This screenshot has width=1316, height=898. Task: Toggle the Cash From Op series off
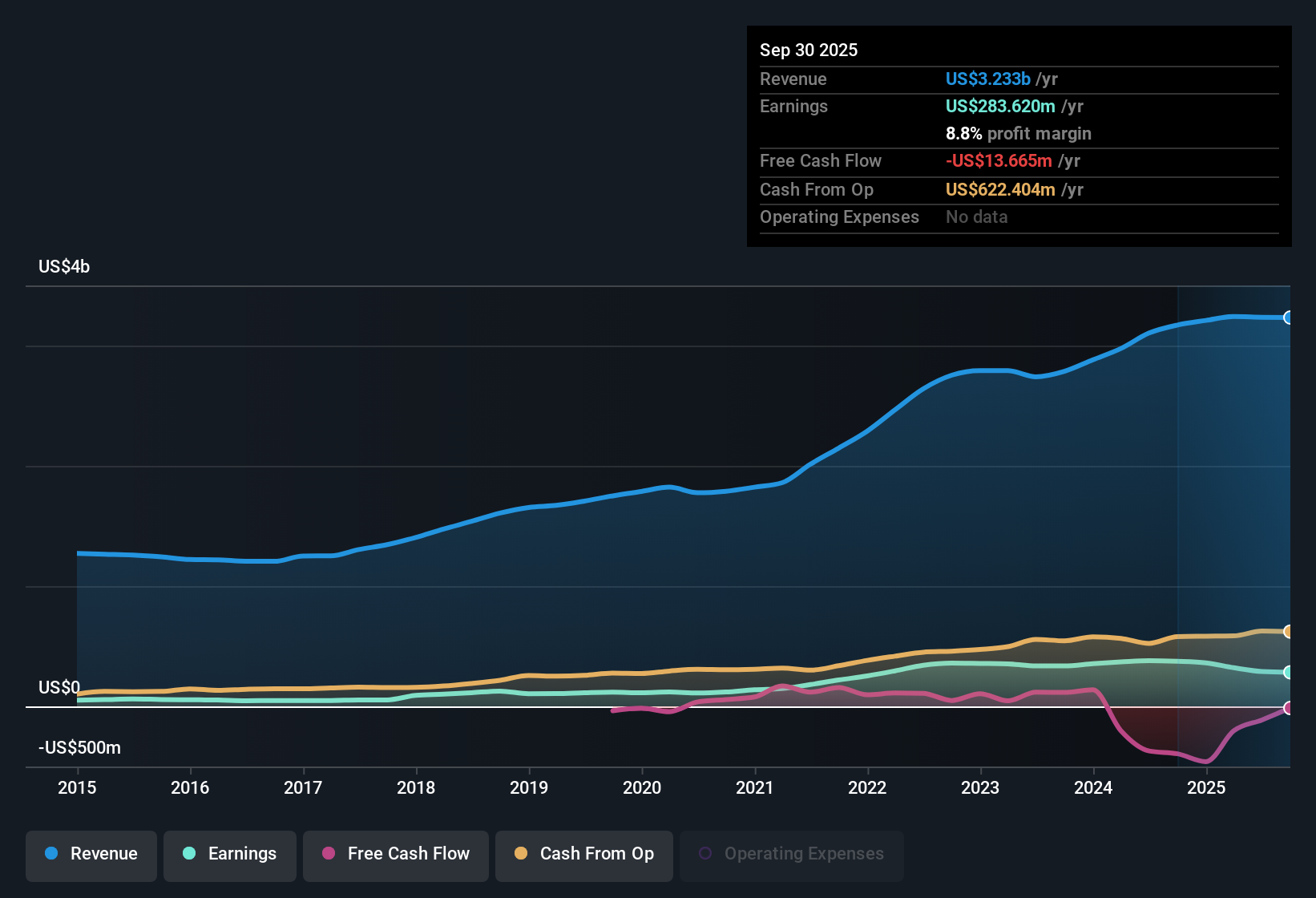(583, 854)
